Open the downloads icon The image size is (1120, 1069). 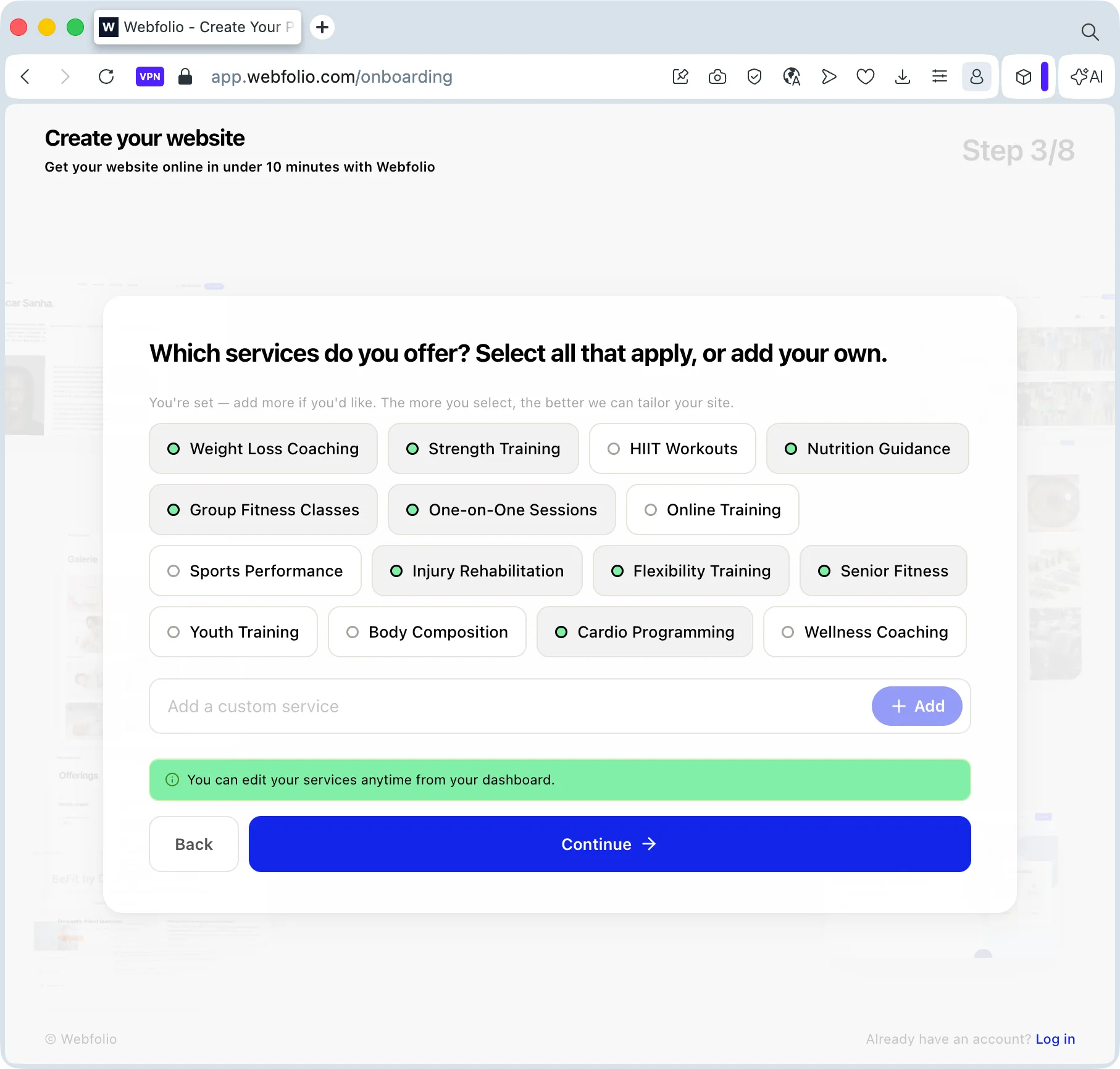pyautogui.click(x=903, y=77)
